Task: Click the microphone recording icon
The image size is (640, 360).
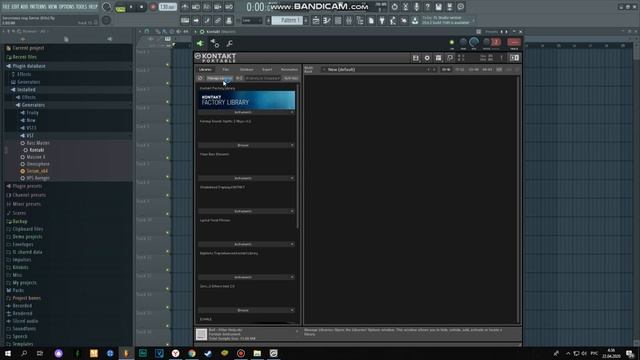Action: point(416,7)
